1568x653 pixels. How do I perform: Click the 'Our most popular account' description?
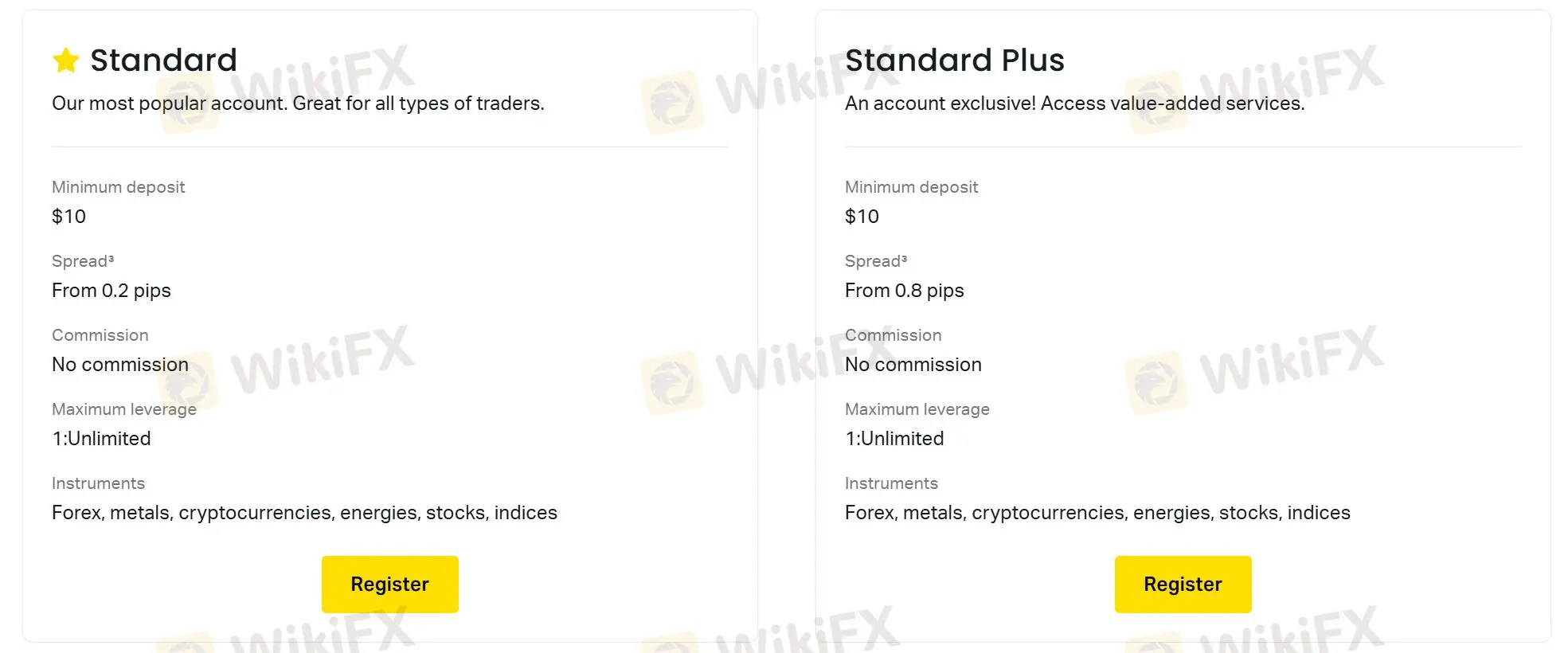coord(298,104)
